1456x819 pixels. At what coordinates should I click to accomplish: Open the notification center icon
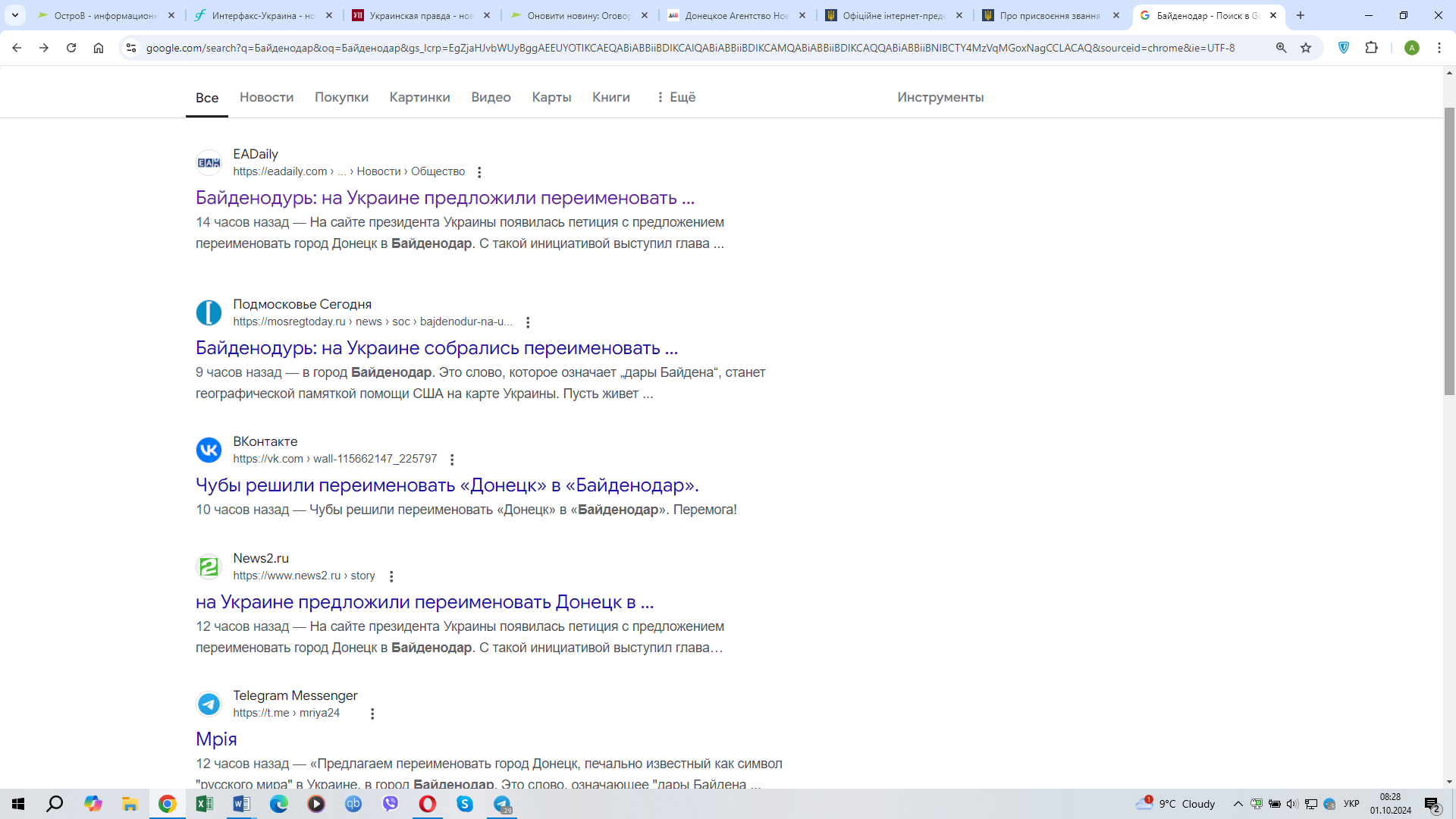coord(1432,805)
